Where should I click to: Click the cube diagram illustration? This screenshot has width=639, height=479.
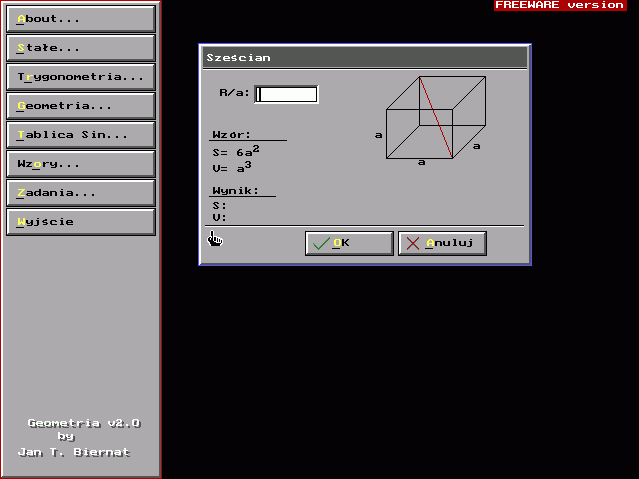(x=431, y=119)
